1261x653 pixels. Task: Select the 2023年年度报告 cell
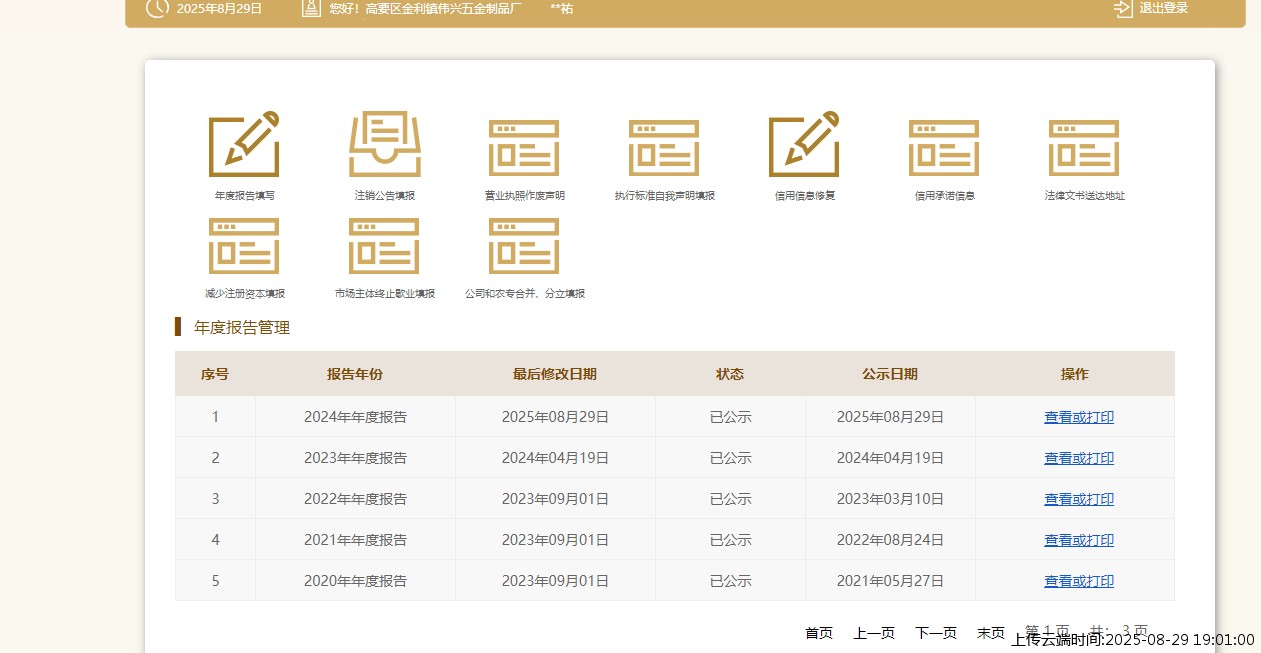pyautogui.click(x=355, y=458)
